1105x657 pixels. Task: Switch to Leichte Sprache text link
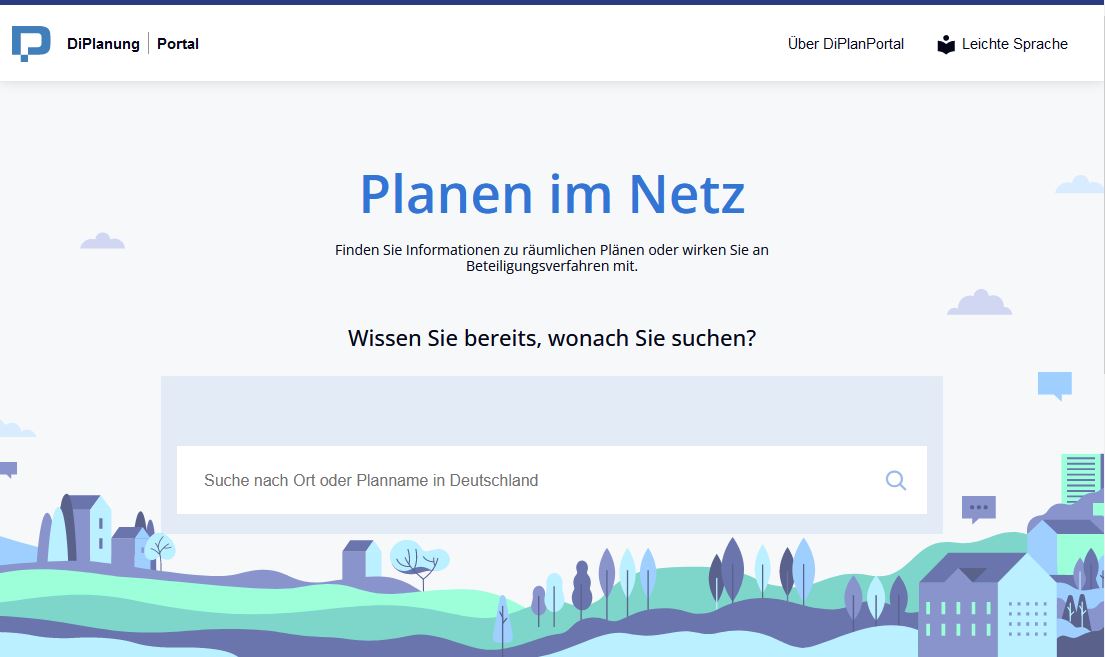(1014, 44)
